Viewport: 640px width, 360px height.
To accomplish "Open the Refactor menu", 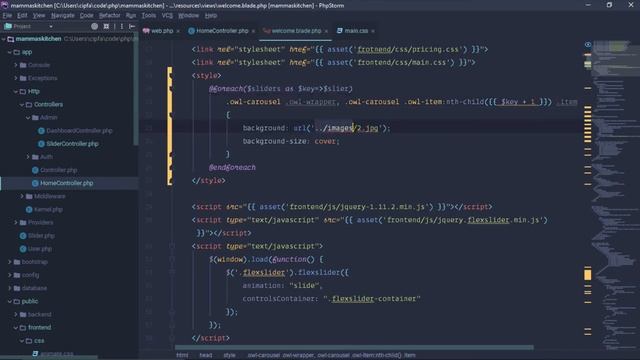I will (x=109, y=16).
